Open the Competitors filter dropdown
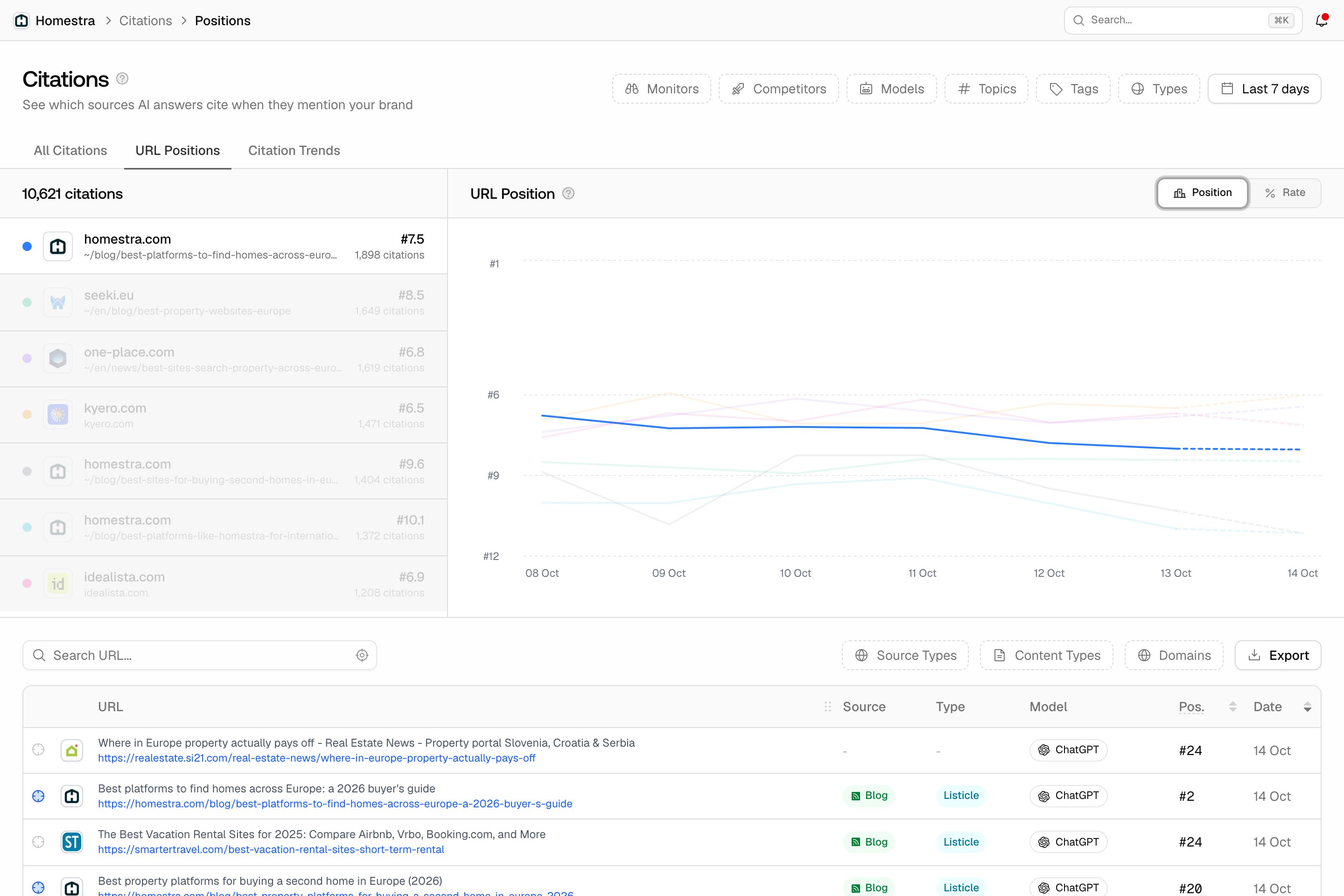 click(779, 89)
